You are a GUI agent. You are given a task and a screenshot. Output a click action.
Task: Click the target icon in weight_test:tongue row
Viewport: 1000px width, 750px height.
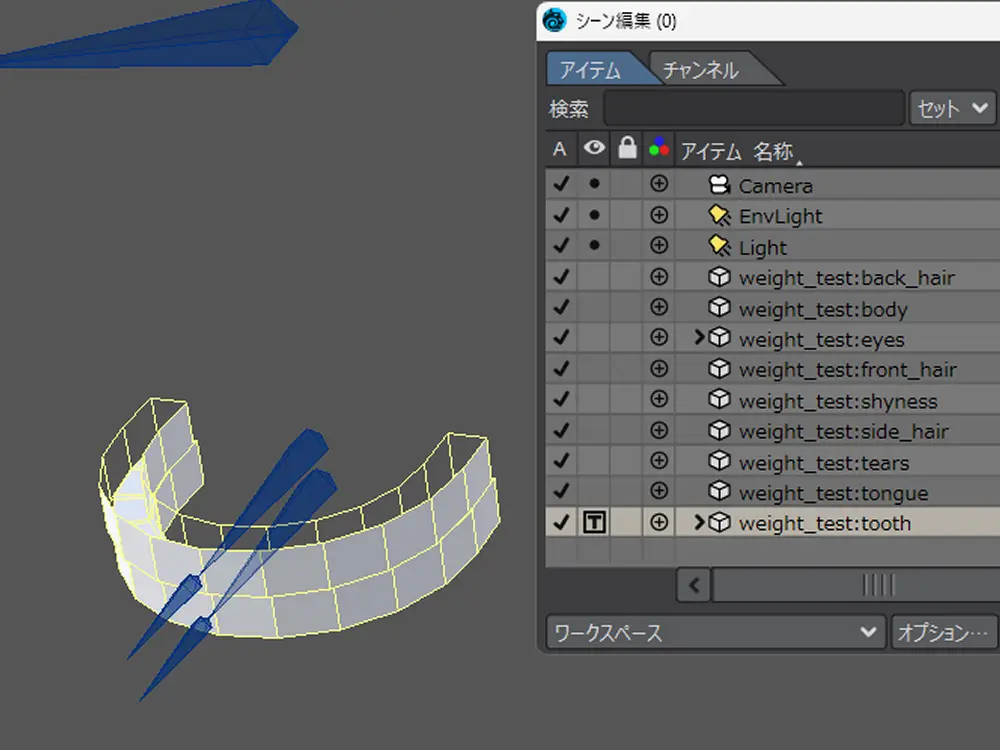[x=658, y=492]
